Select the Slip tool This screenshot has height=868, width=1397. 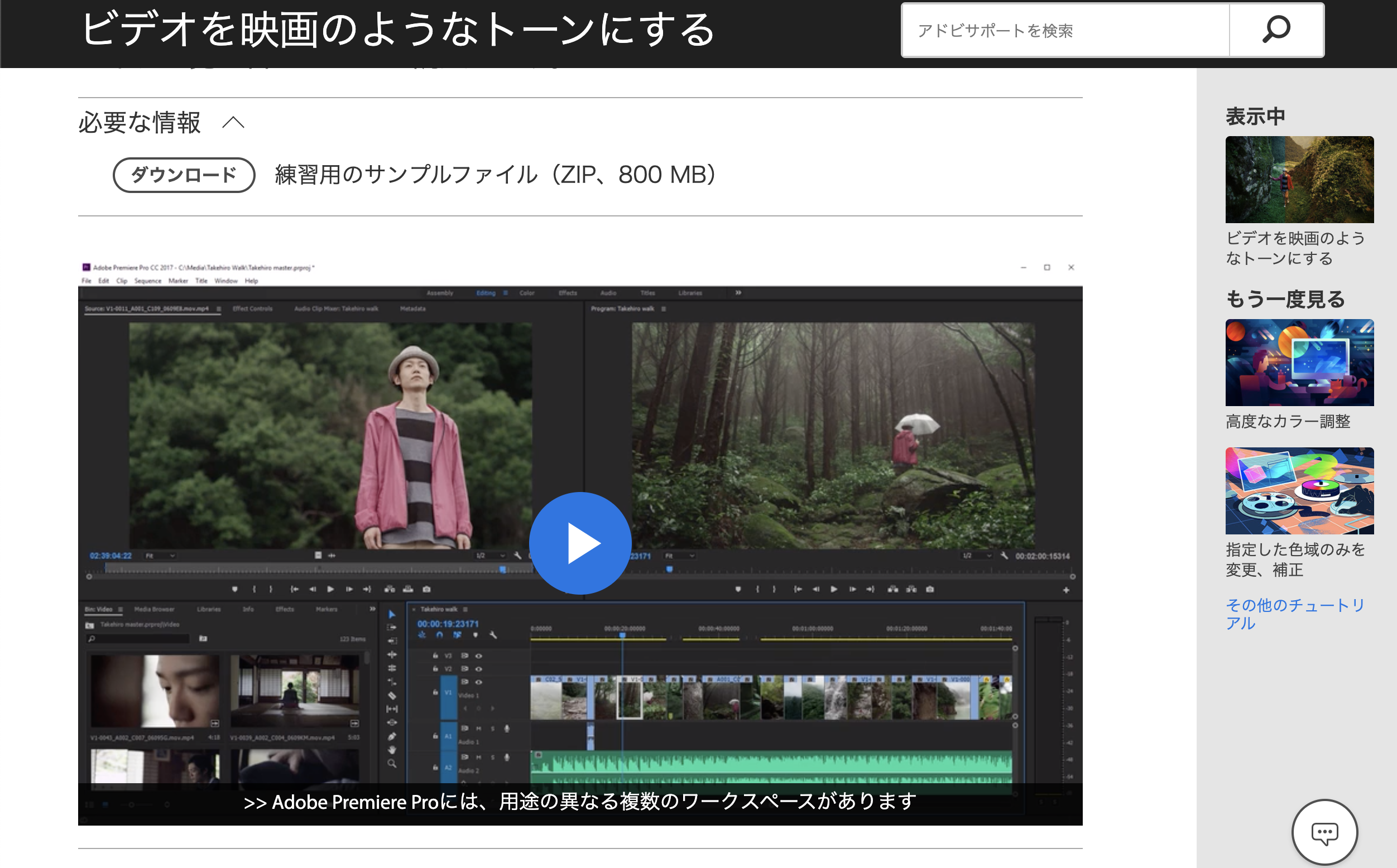tap(392, 709)
